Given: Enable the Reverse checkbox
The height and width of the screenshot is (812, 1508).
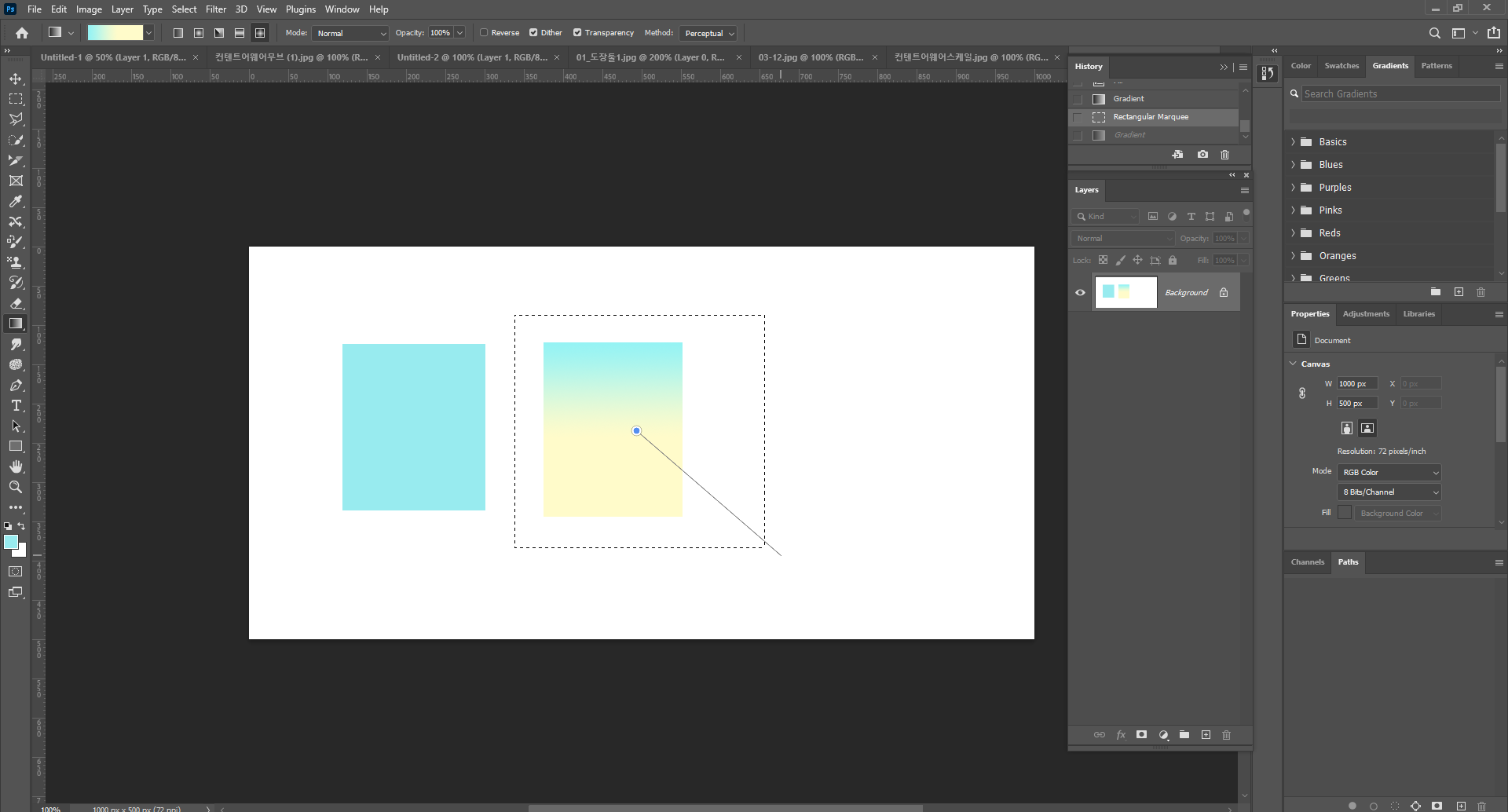Looking at the screenshot, I should [x=484, y=33].
